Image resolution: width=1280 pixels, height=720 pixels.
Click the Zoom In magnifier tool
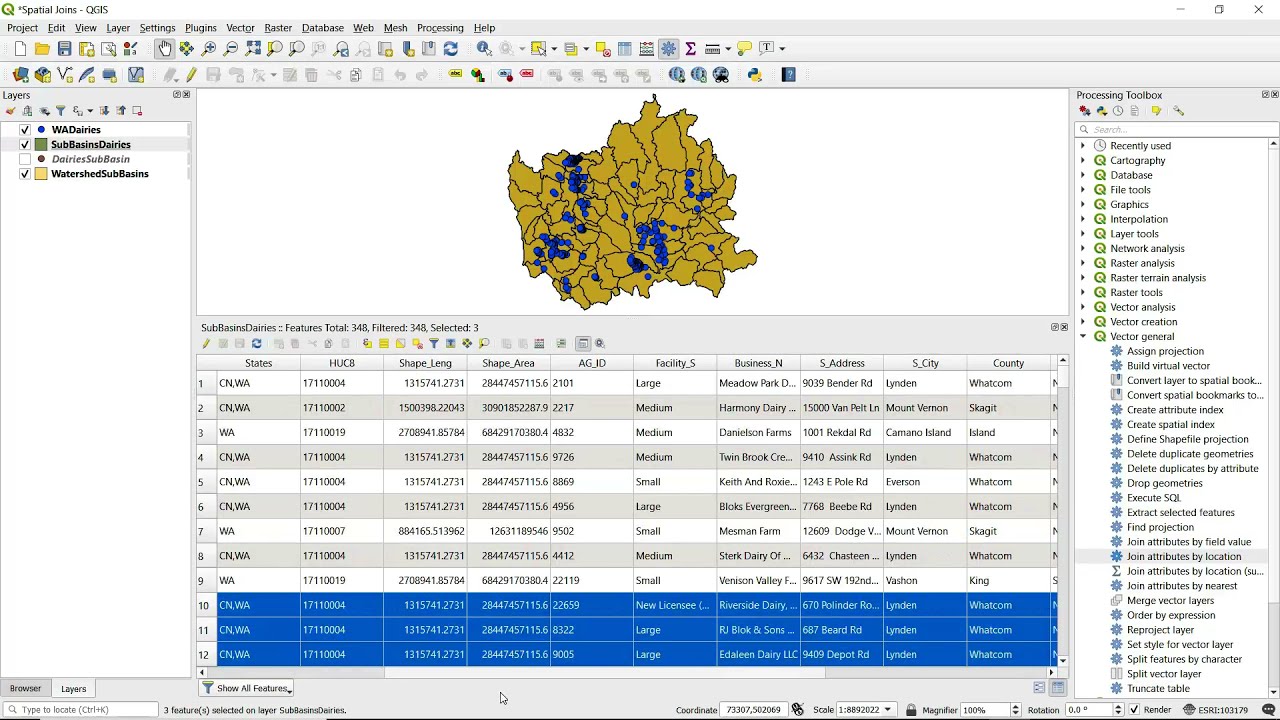pyautogui.click(x=209, y=48)
